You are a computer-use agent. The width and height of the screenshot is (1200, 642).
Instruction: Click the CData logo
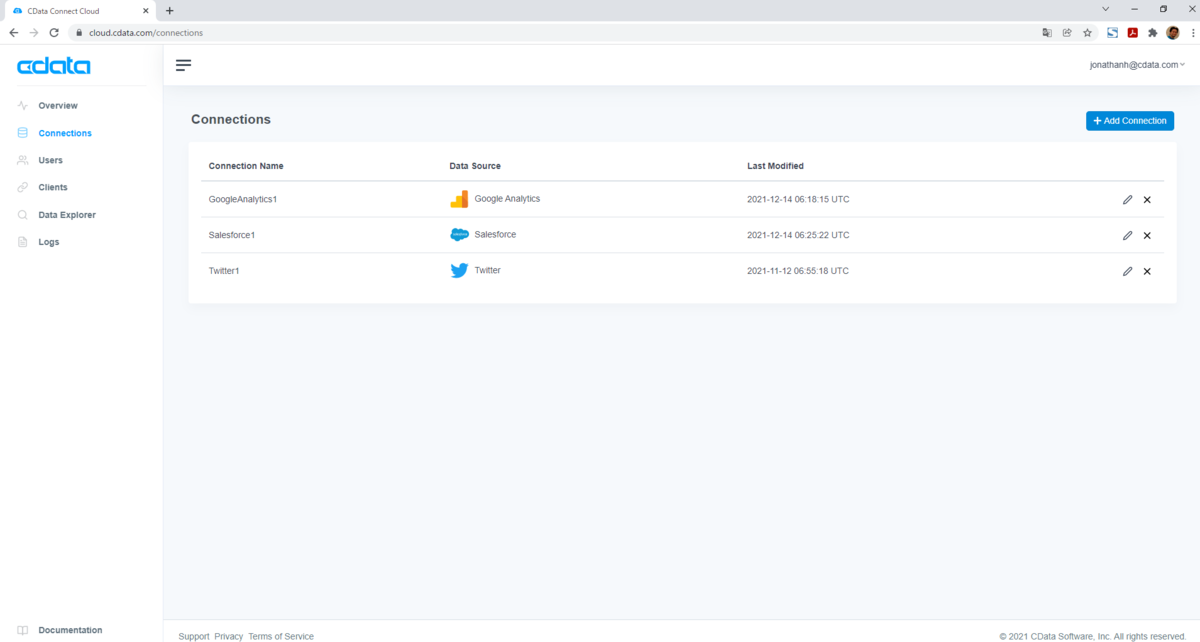pyautogui.click(x=54, y=67)
